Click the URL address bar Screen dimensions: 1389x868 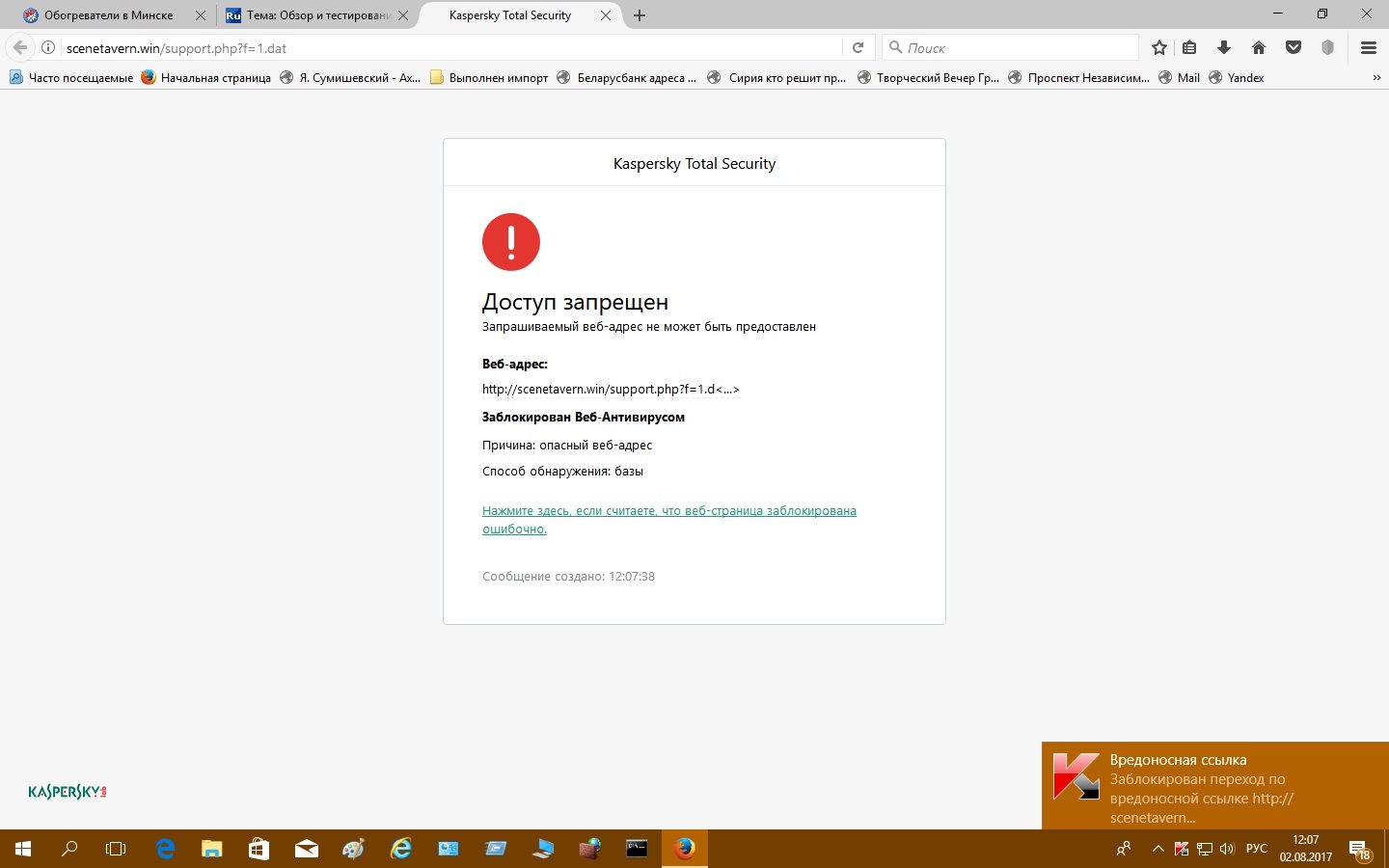pos(449,47)
